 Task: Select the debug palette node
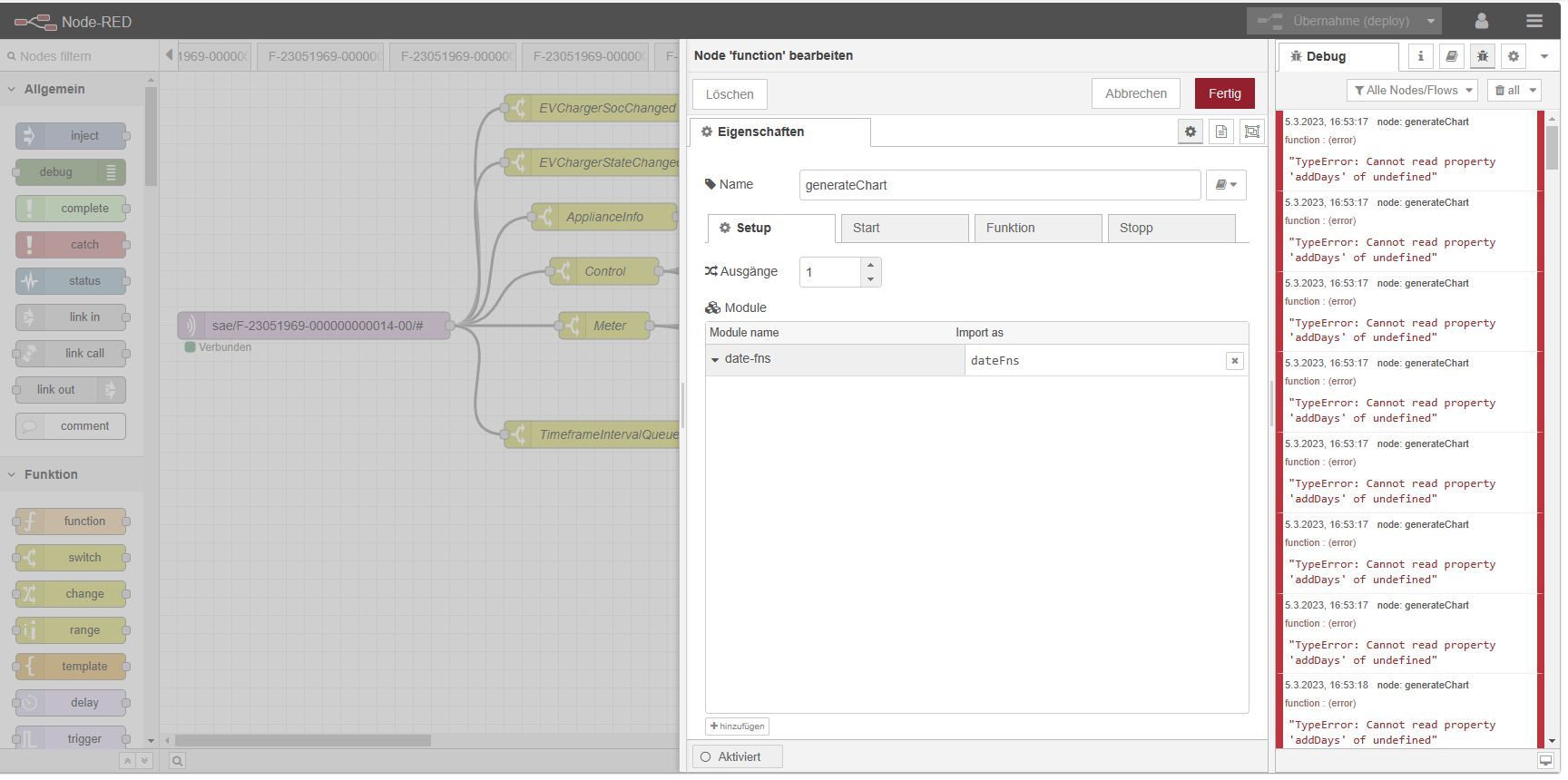pyautogui.click(x=71, y=172)
